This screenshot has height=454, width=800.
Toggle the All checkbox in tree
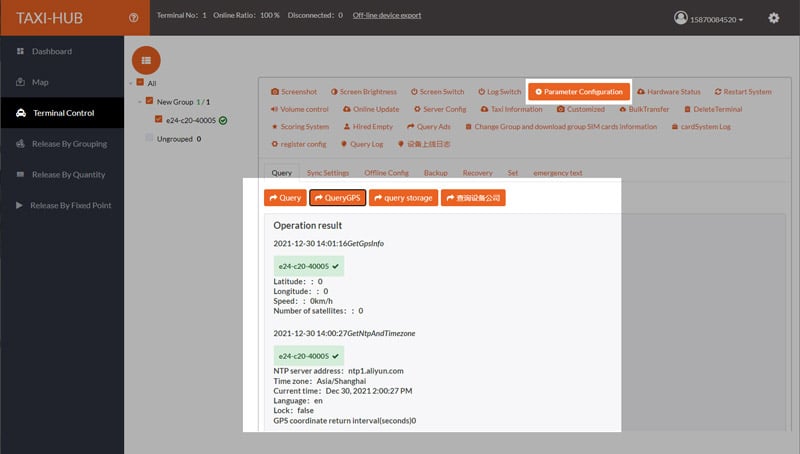click(x=140, y=82)
